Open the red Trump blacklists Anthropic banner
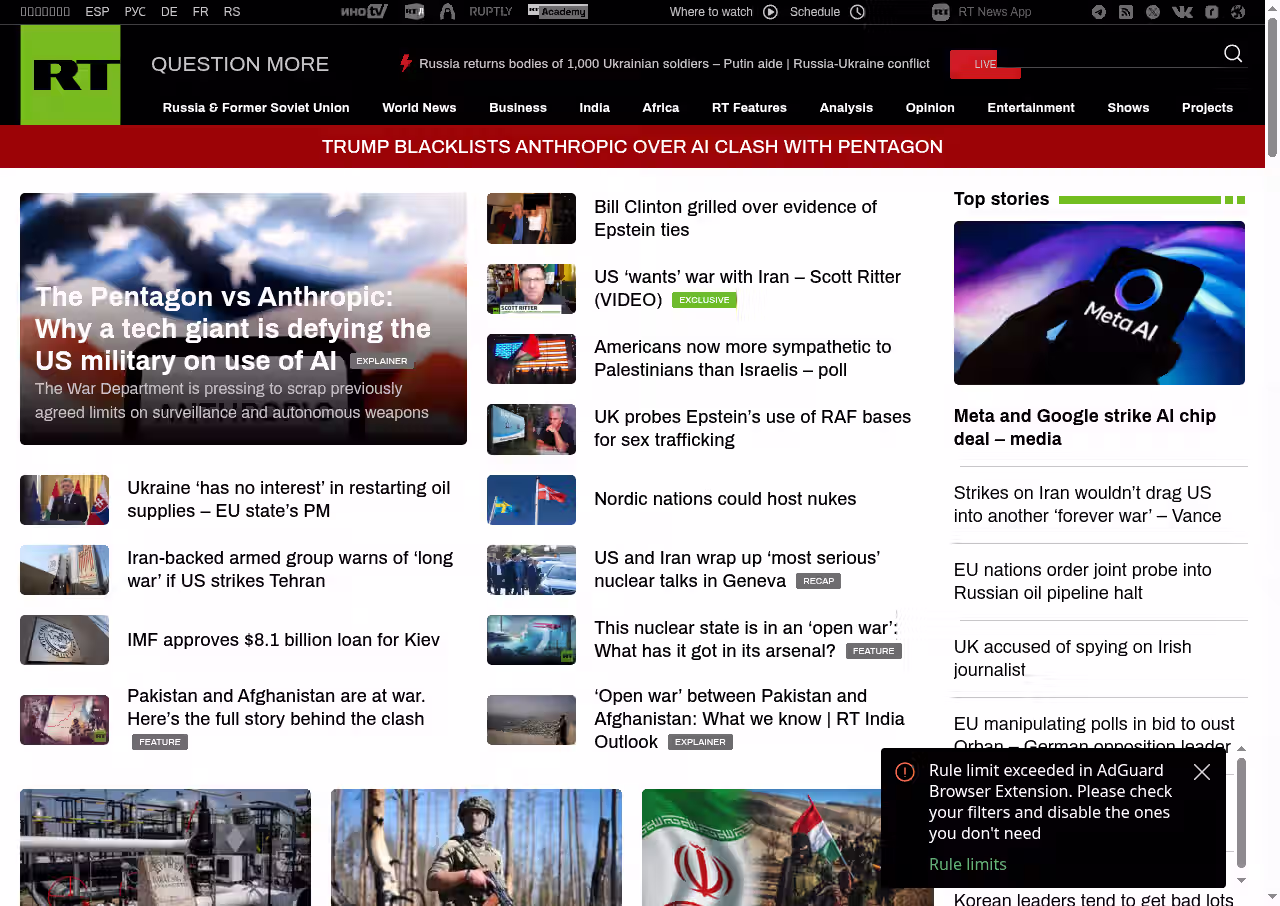The width and height of the screenshot is (1280, 906). [632, 147]
